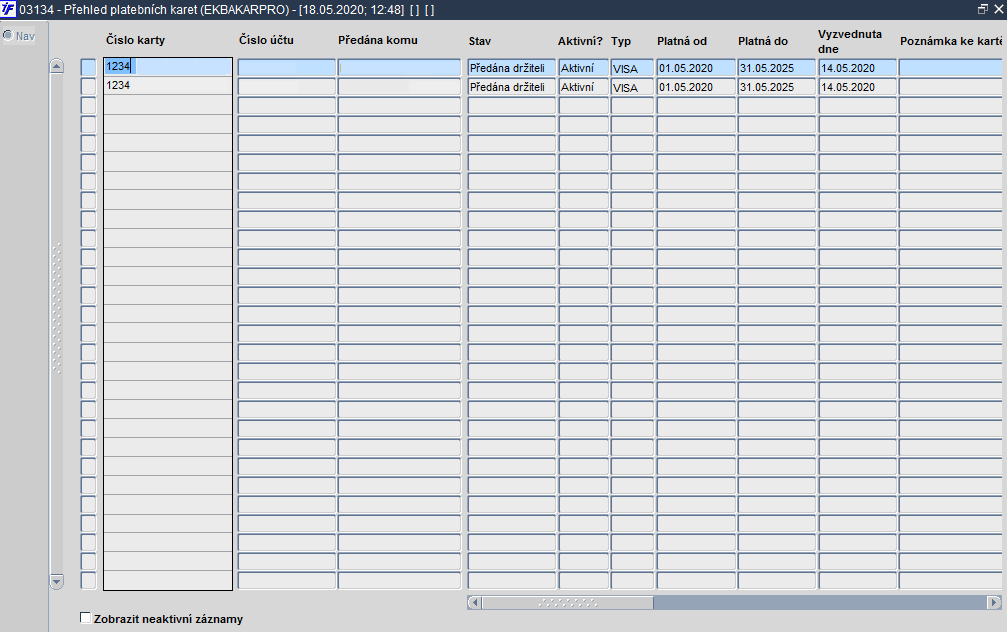The image size is (1007, 632).
Task: Click the 'Číslo účtu' column header
Action: coord(266,40)
